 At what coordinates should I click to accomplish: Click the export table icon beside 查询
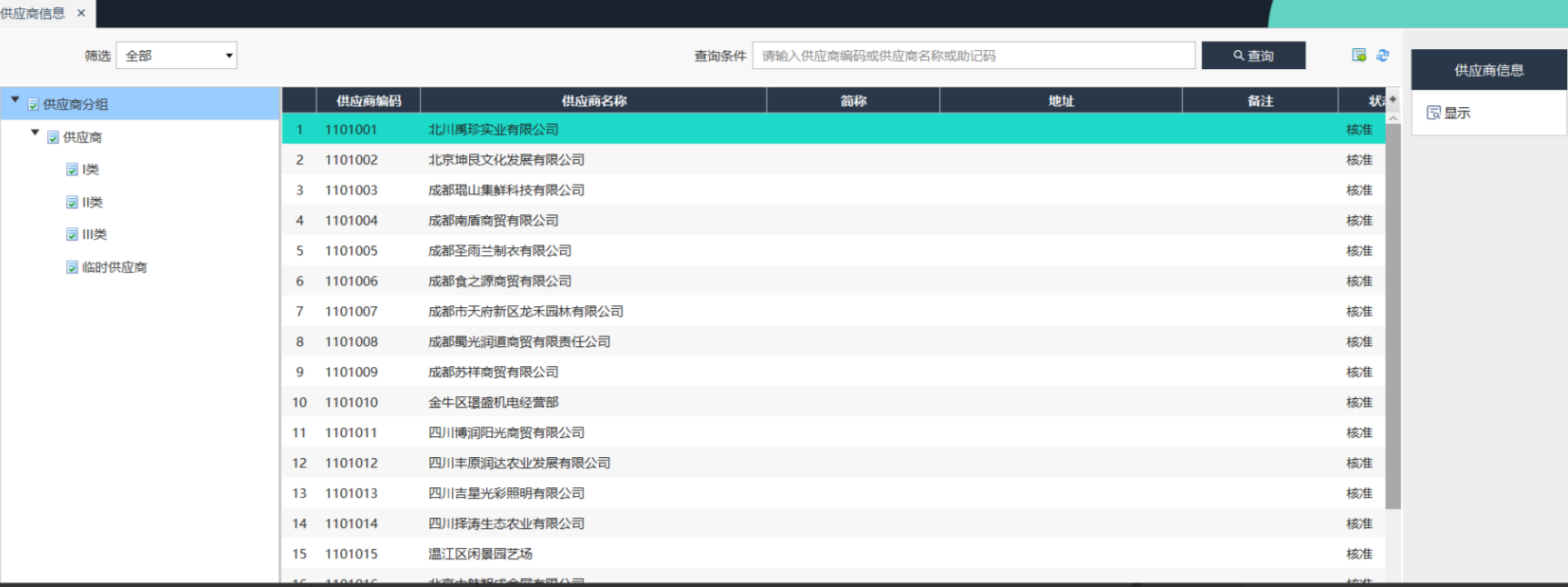(x=1359, y=55)
